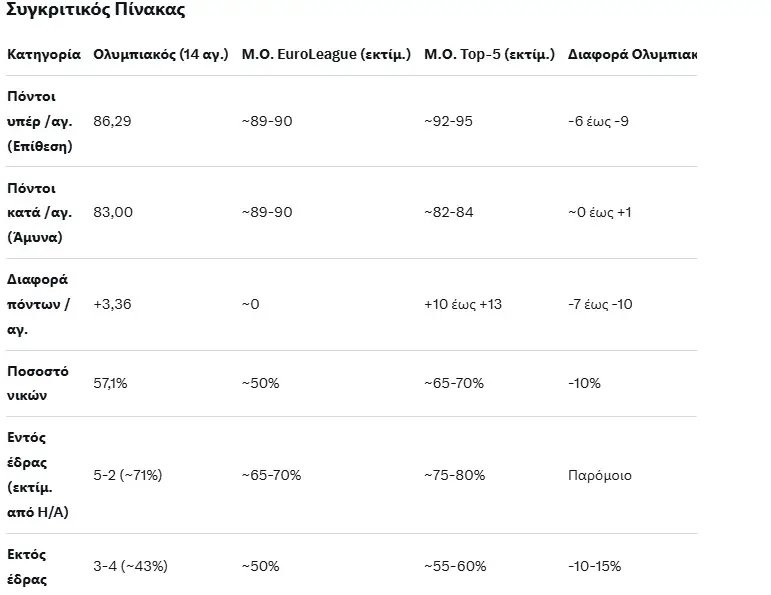Screen dimensions: 771x595
Task: Click the truncated Διαφορά Ολυμπιακ column header
Action: [x=632, y=54]
